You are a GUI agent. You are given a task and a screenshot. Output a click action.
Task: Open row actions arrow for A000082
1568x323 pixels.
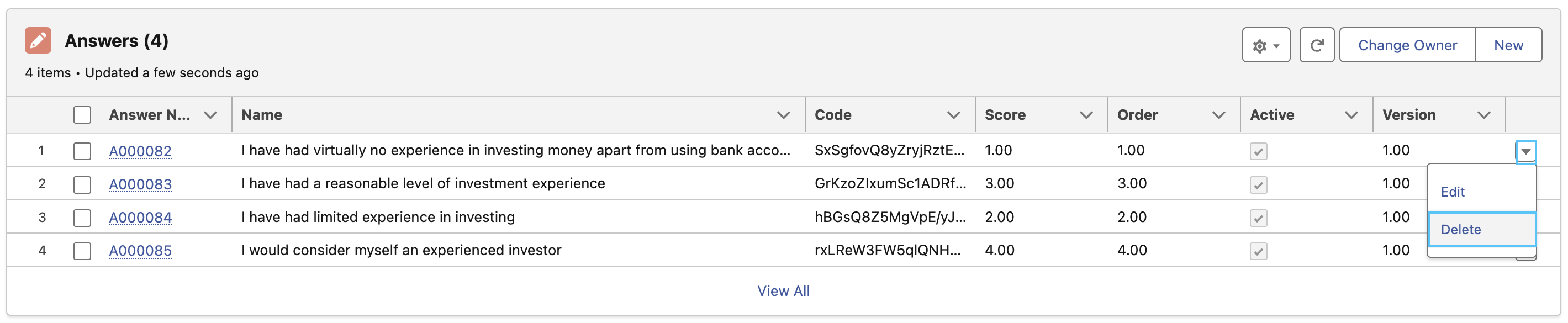coord(1525,151)
